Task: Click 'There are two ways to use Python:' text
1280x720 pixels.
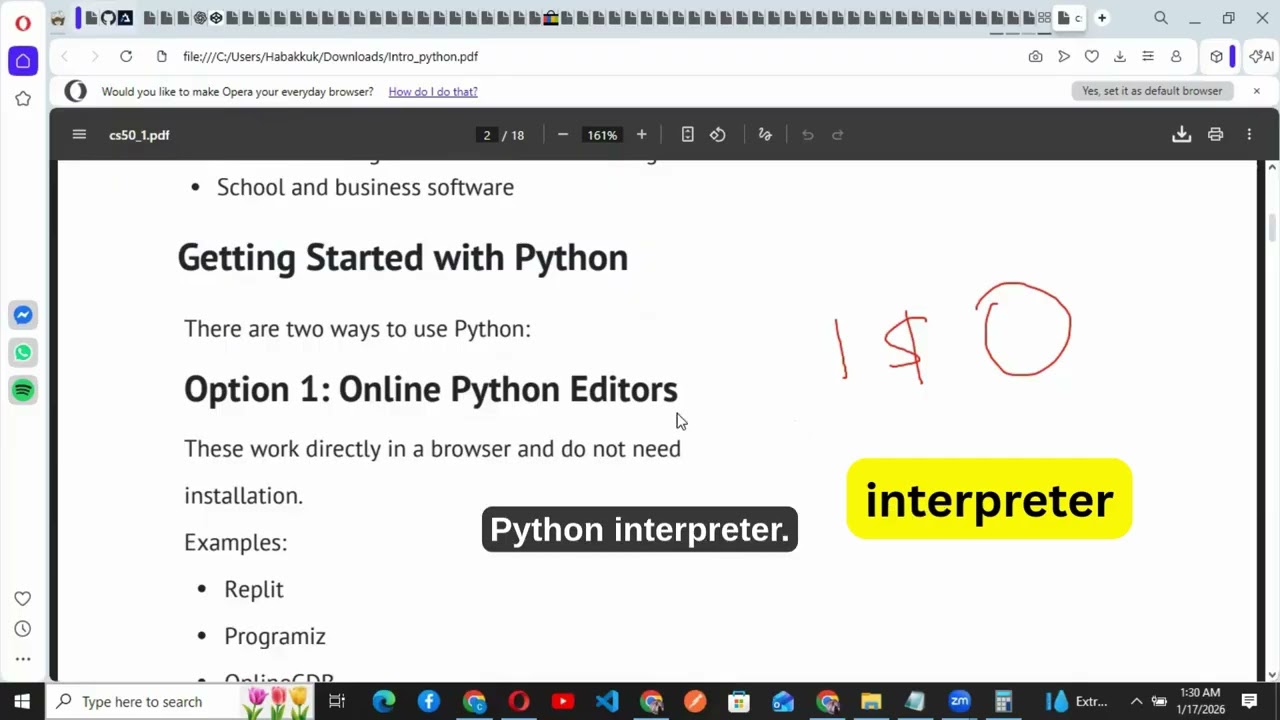Action: 357,329
